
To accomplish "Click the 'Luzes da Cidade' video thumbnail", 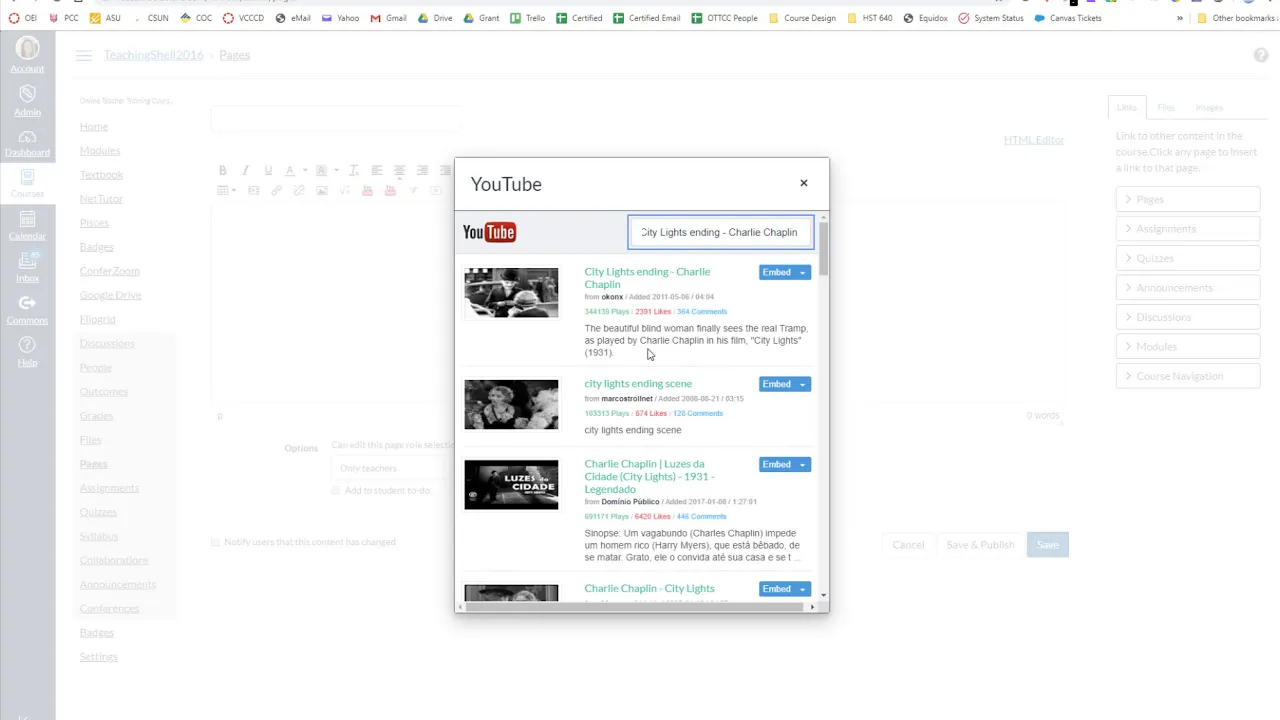I will click(511, 485).
